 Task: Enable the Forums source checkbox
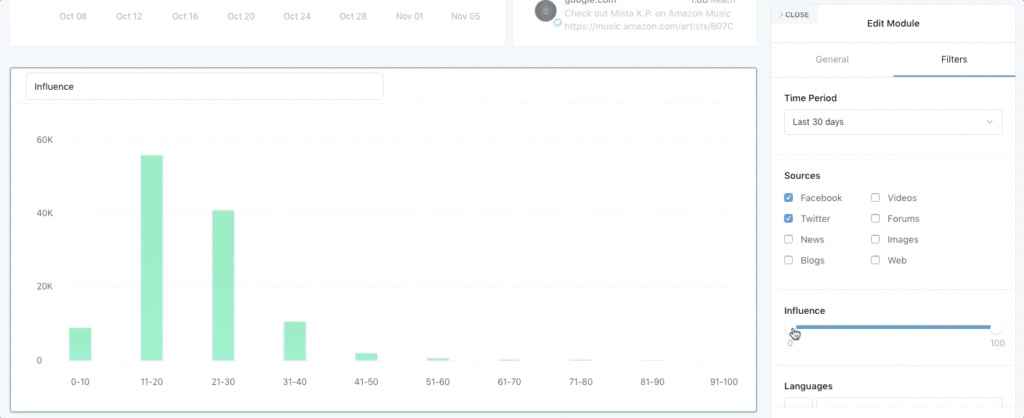pos(876,219)
